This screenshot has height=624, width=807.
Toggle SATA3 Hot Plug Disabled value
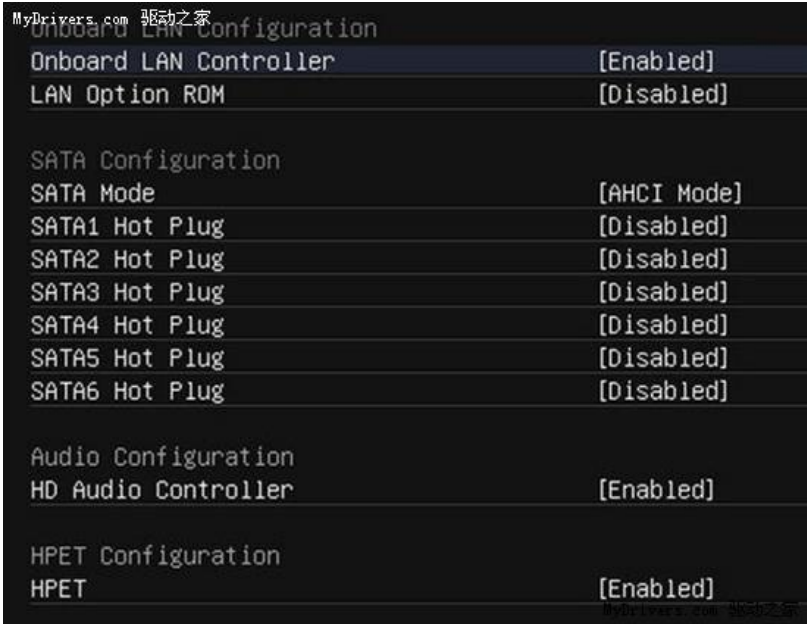[662, 292]
